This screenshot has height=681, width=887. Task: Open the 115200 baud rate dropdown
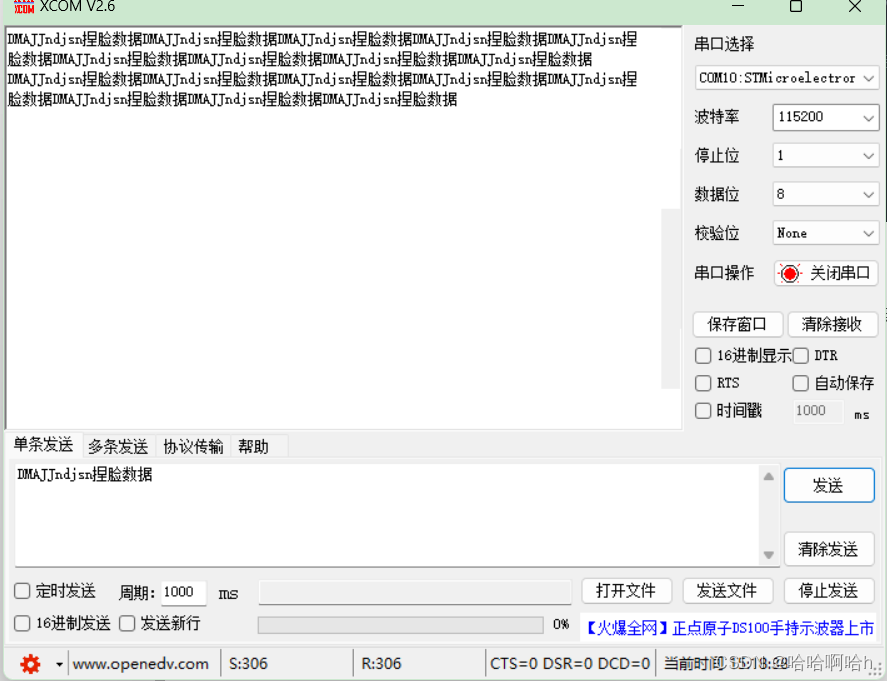825,117
